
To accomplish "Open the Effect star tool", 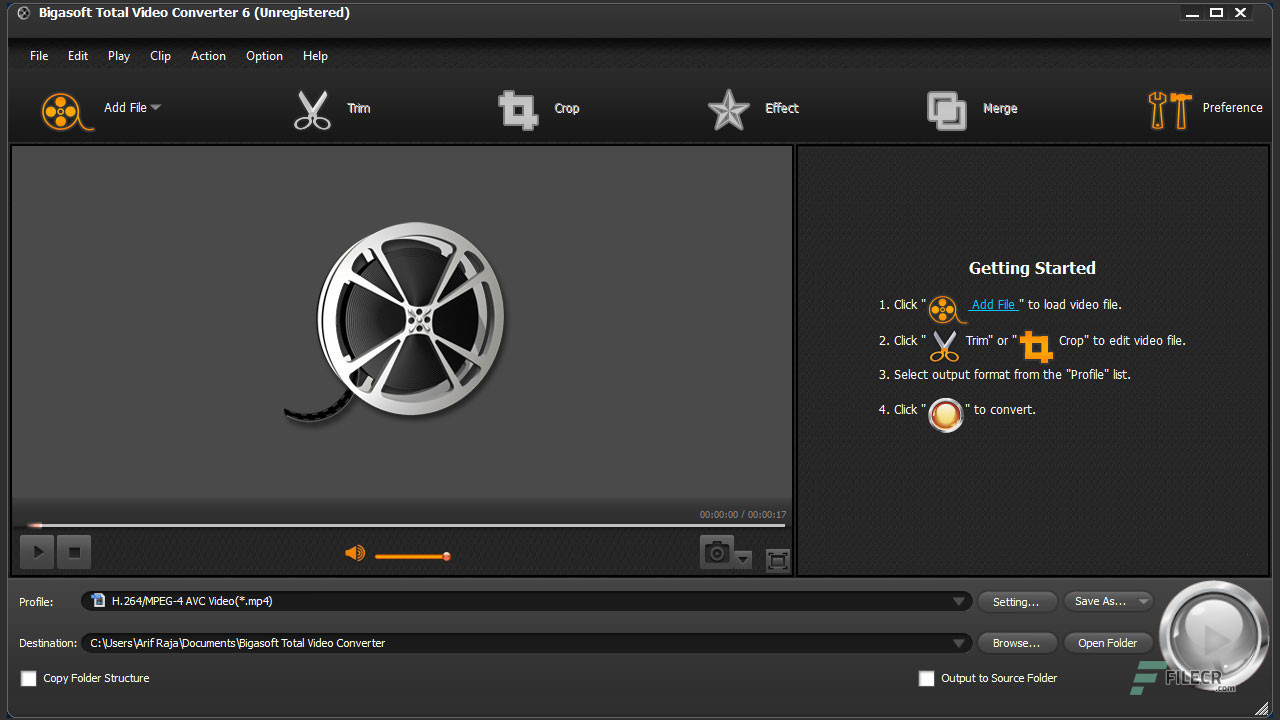I will [x=728, y=110].
